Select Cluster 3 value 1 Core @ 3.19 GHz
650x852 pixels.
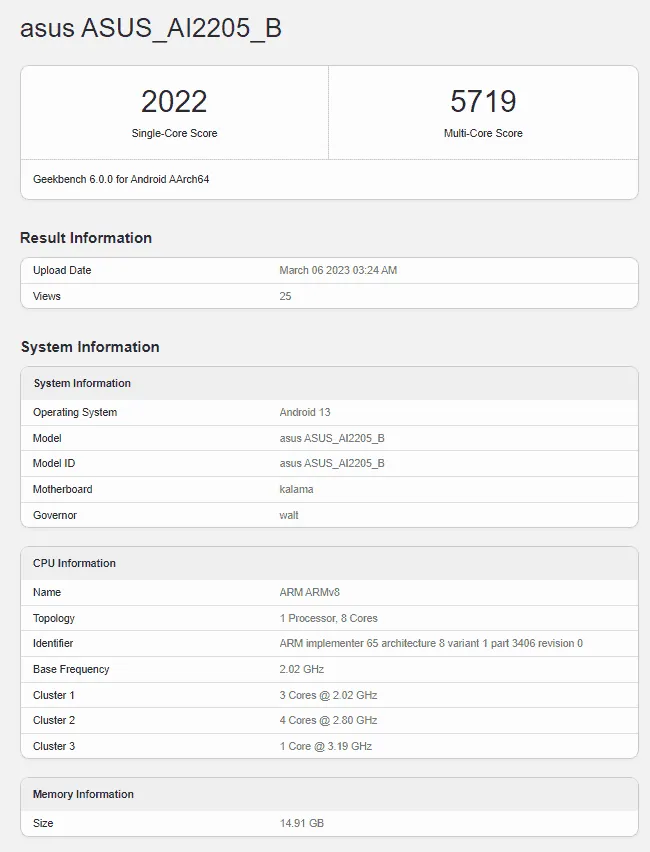coord(326,746)
